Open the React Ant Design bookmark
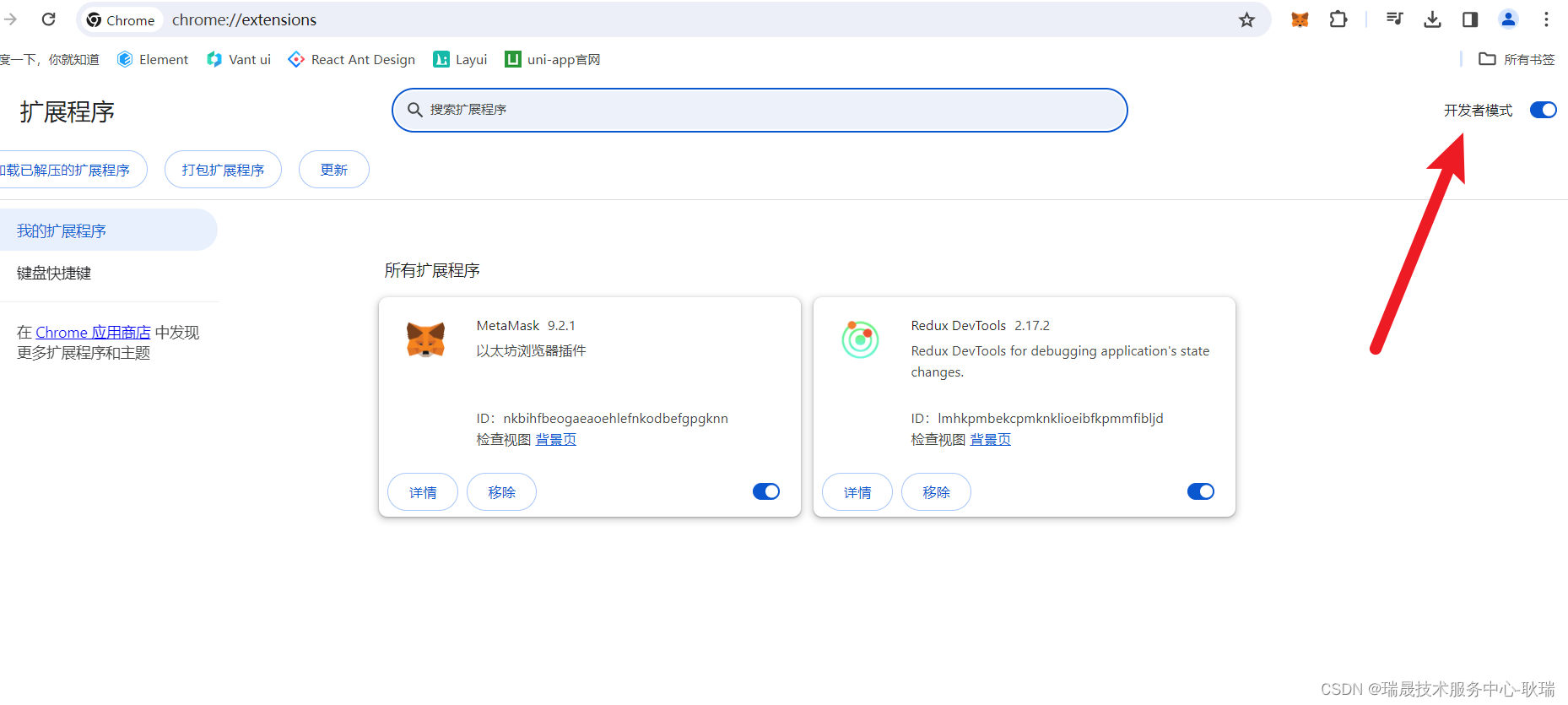 coord(352,59)
